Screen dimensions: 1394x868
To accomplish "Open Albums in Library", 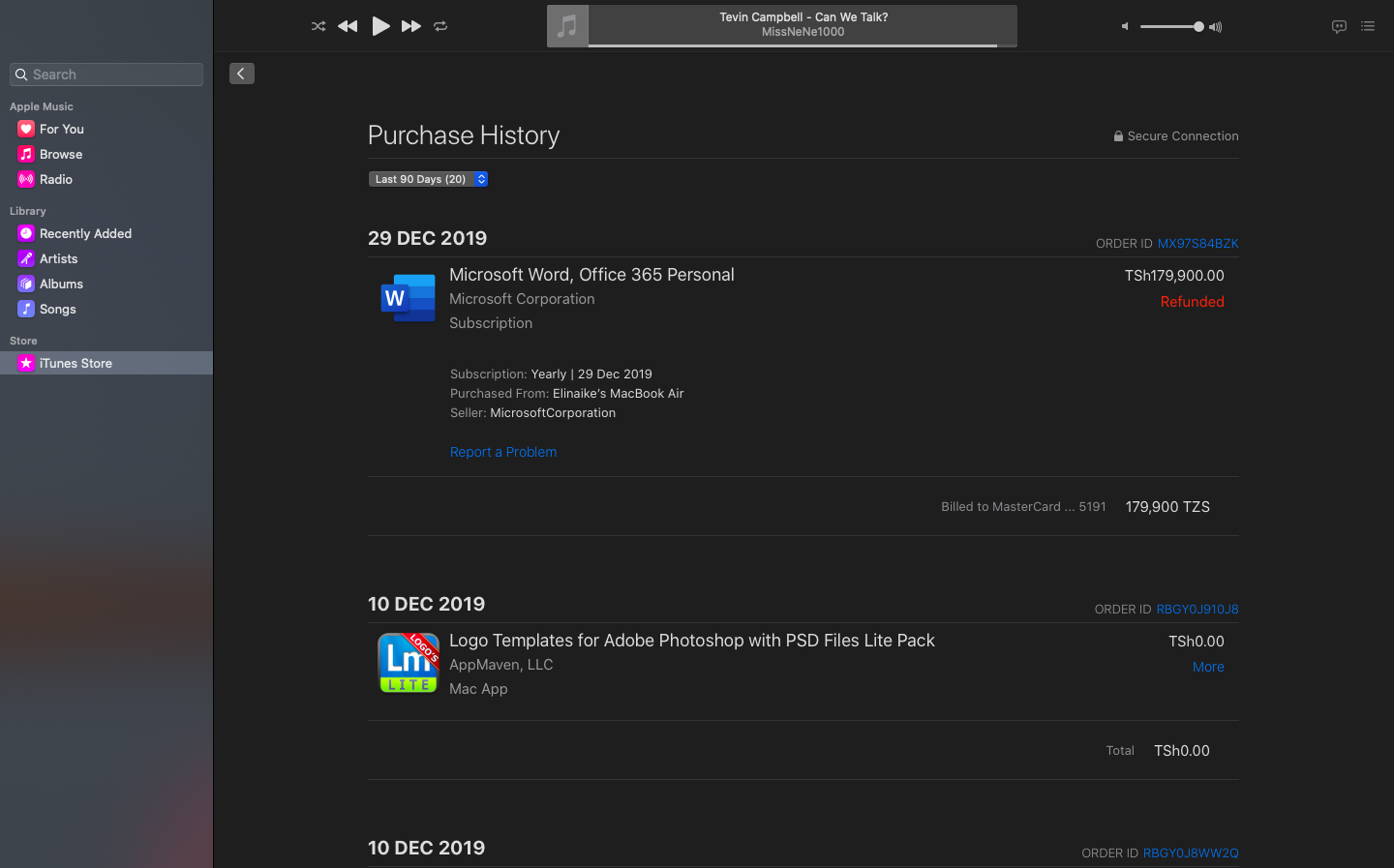I will click(x=106, y=284).
